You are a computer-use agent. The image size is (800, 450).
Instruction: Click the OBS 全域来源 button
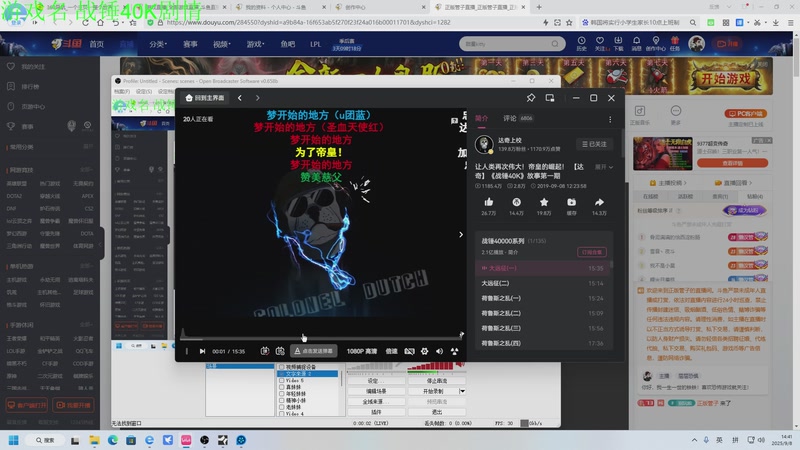coord(376,402)
